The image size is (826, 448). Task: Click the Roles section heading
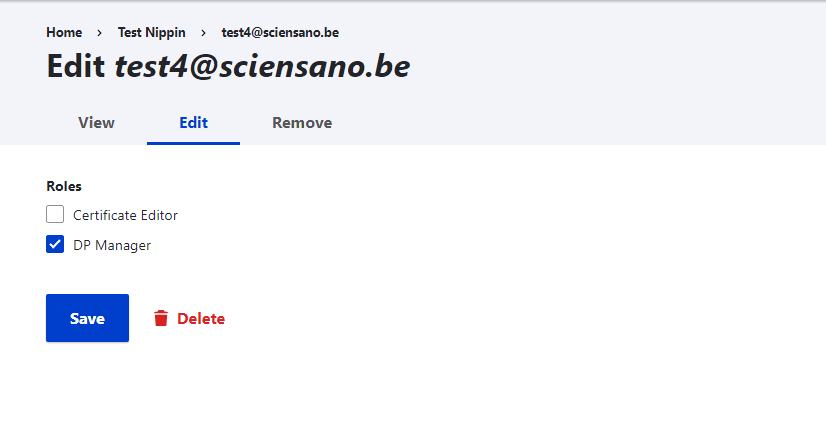click(64, 186)
